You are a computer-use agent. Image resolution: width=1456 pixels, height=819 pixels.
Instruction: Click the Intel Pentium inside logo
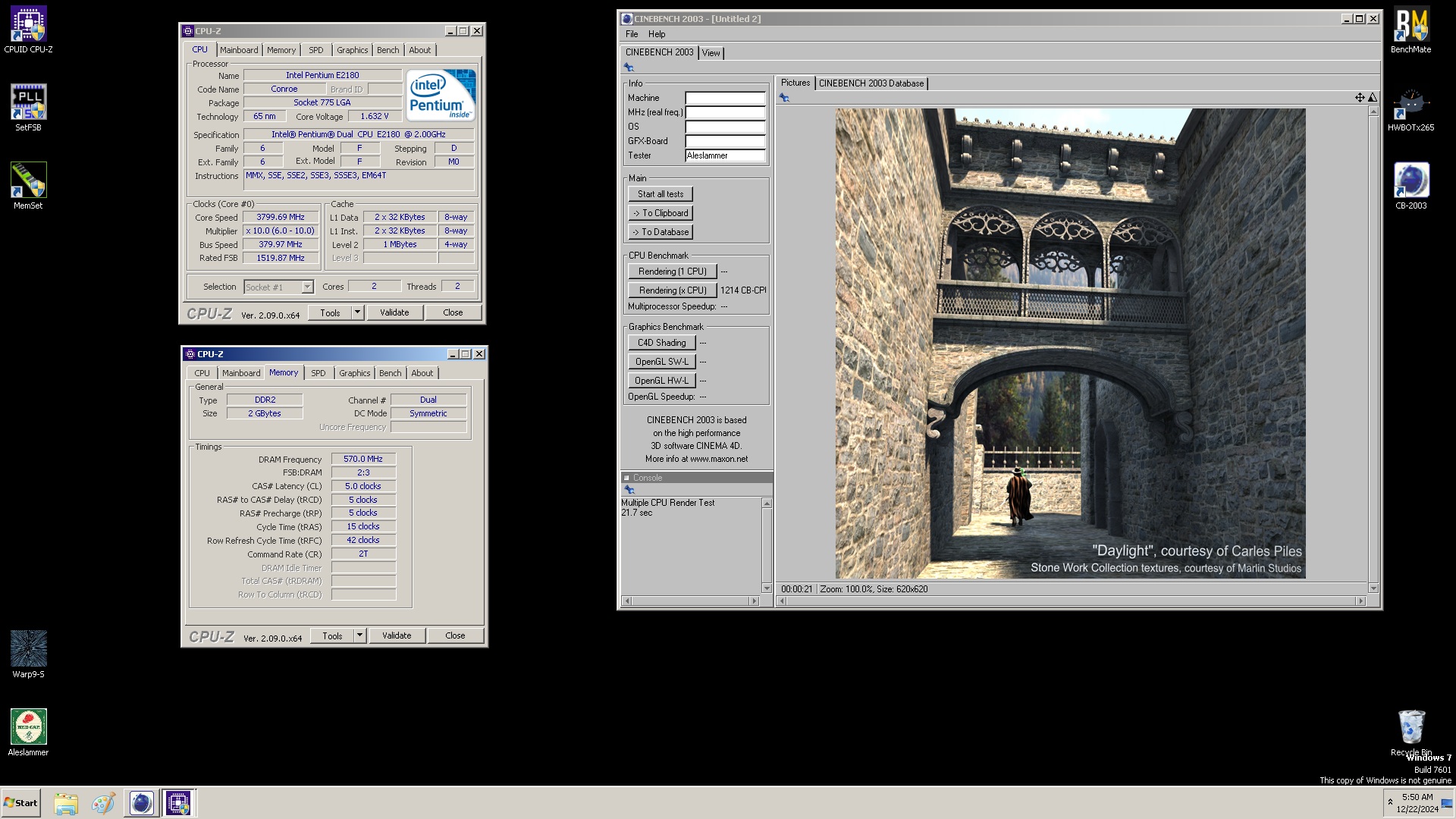[x=441, y=95]
